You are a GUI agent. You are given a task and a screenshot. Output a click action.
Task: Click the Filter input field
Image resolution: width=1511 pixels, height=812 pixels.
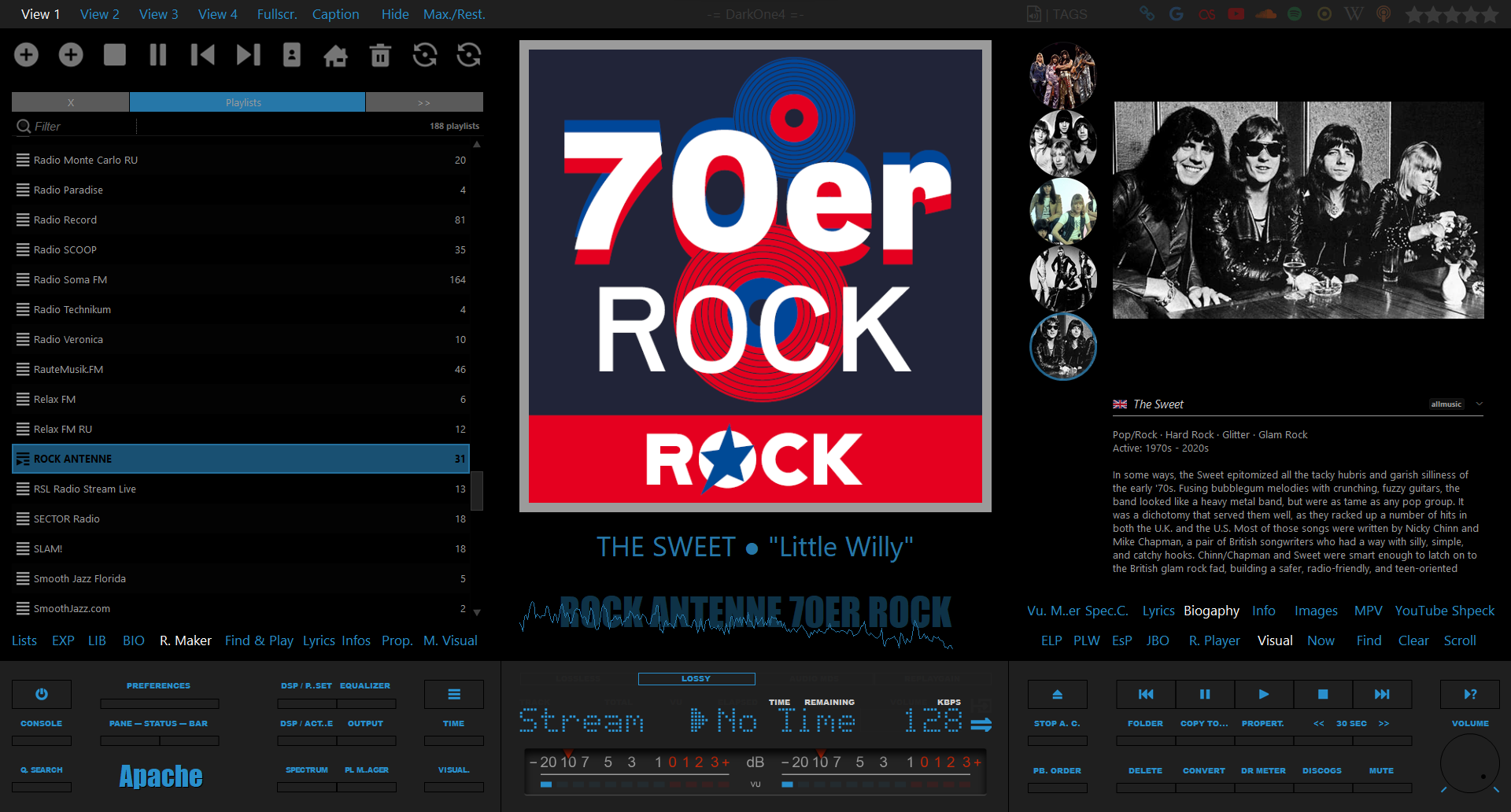[84, 126]
